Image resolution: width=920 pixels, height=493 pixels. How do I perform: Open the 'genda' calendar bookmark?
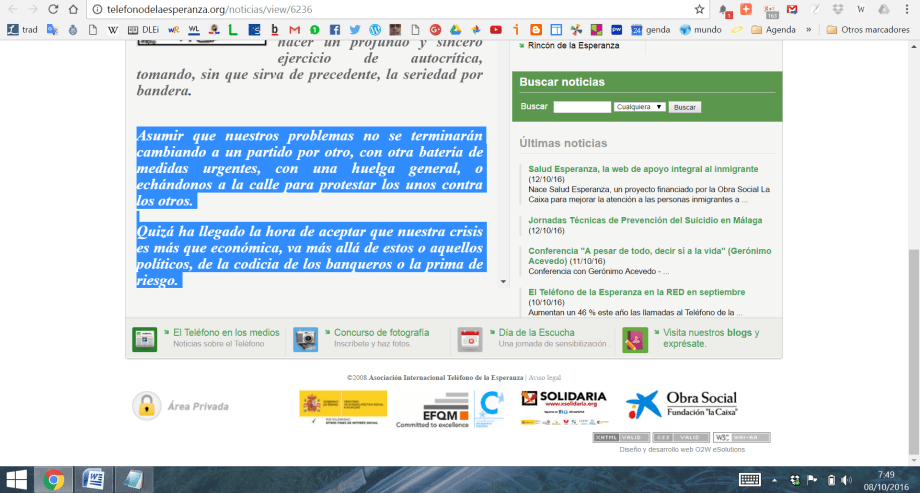pos(651,29)
